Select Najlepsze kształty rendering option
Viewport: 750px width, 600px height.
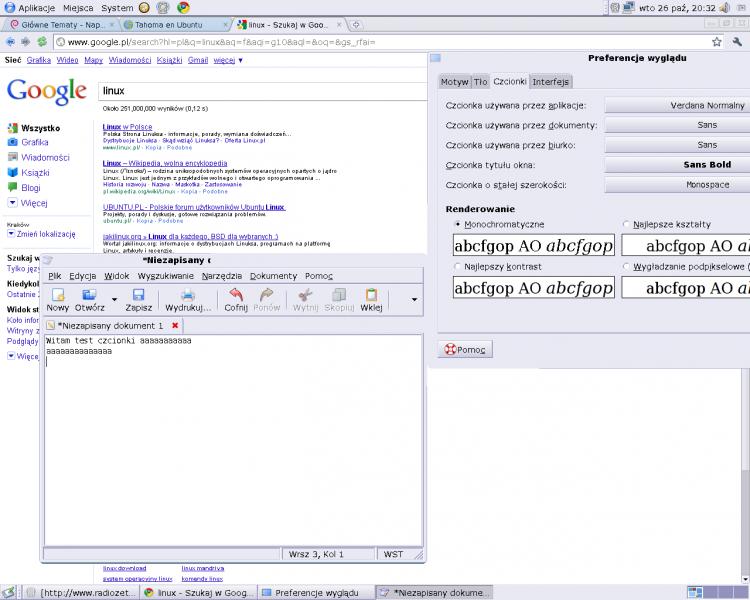click(627, 225)
